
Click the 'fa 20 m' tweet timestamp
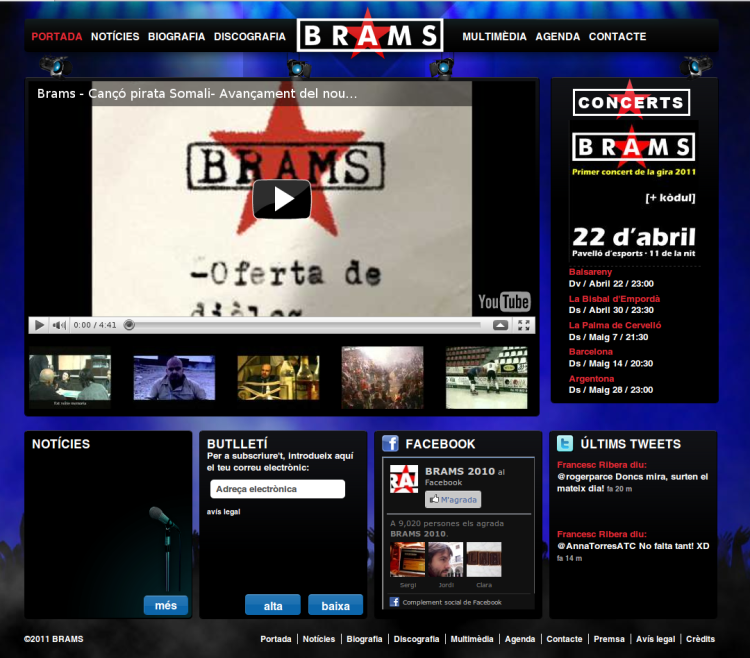point(619,489)
